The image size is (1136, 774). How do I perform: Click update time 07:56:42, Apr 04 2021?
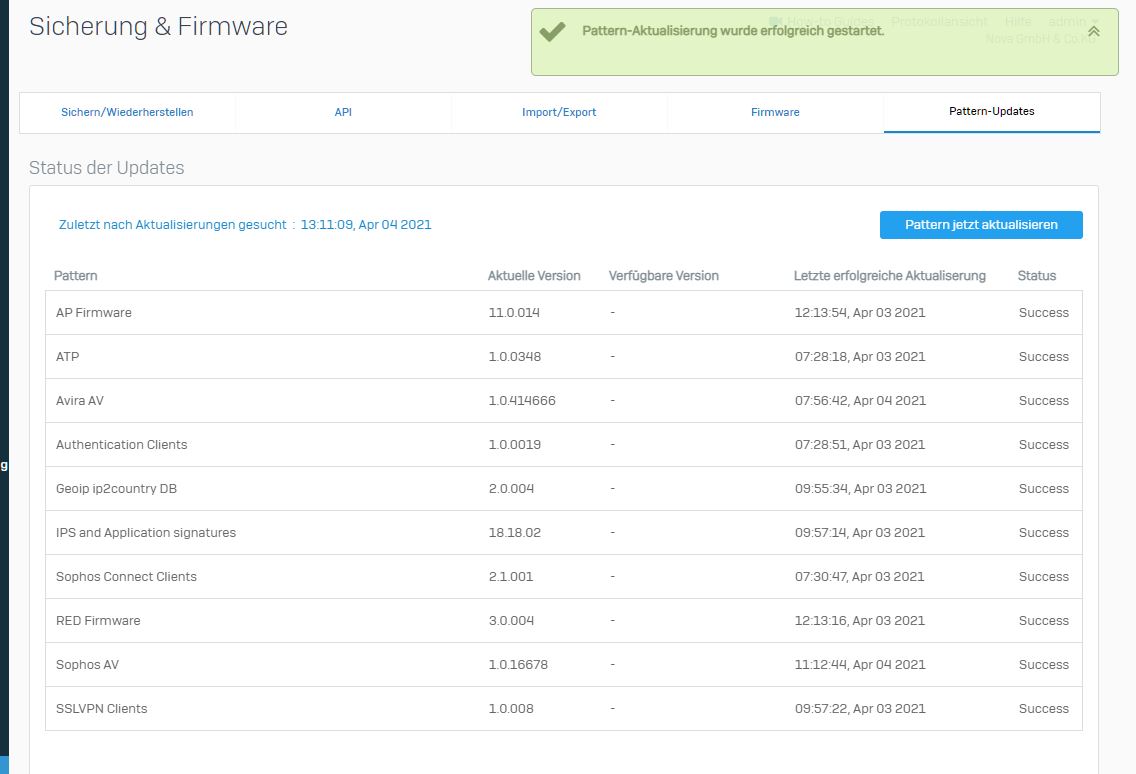point(861,401)
